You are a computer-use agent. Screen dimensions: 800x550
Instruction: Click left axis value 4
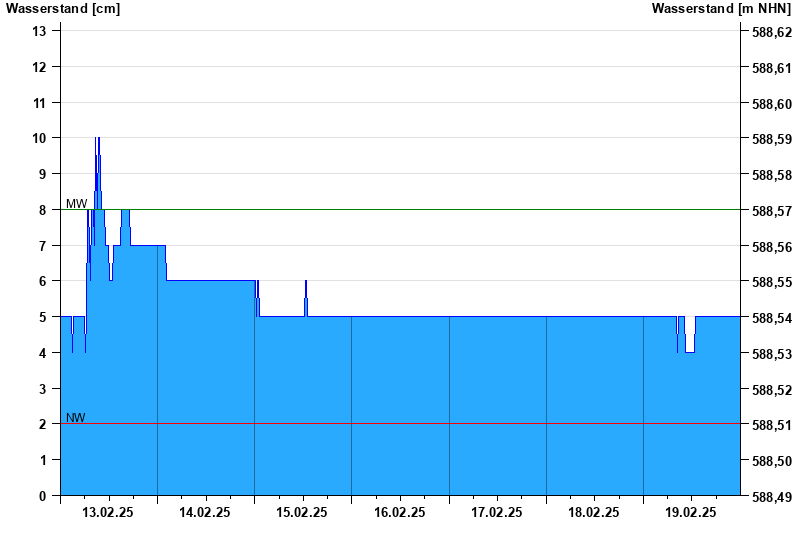(42, 353)
